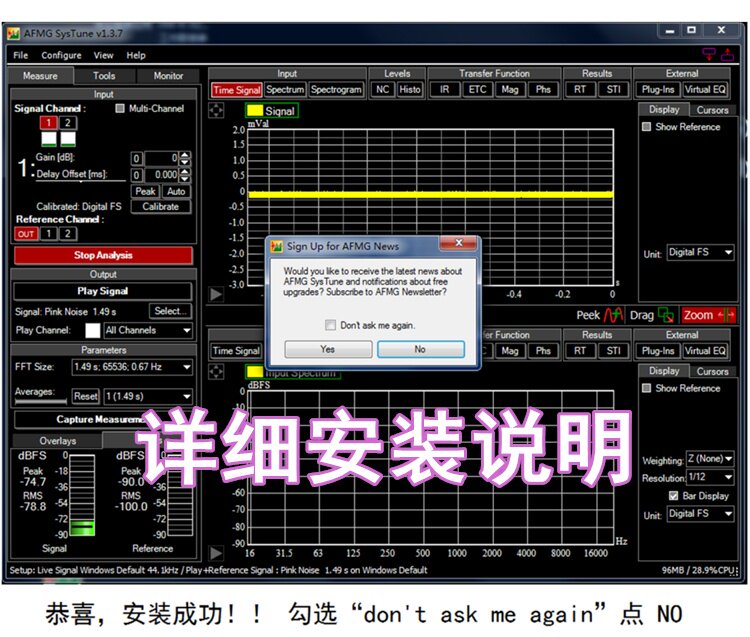Screen dimensions: 750x637
Task: Click the Calibrate button
Action: [x=161, y=207]
